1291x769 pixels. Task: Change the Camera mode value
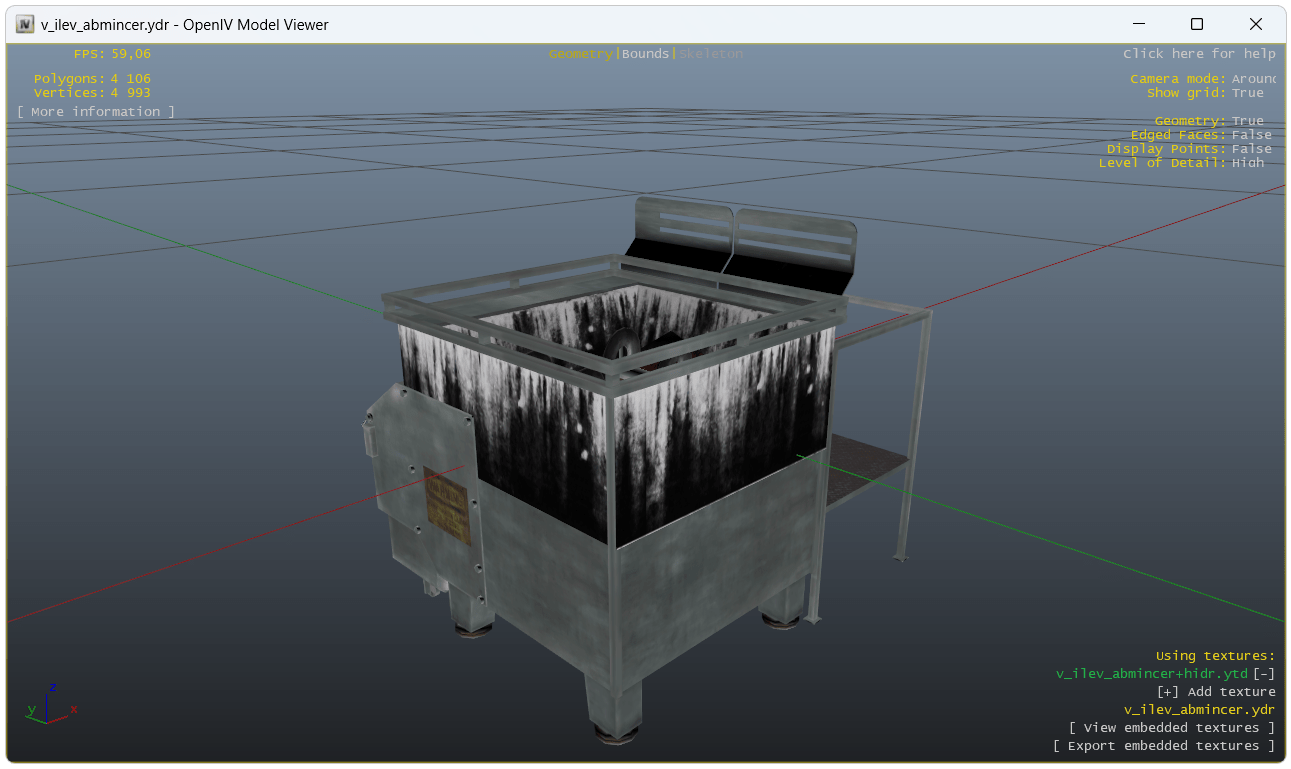[x=1254, y=79]
